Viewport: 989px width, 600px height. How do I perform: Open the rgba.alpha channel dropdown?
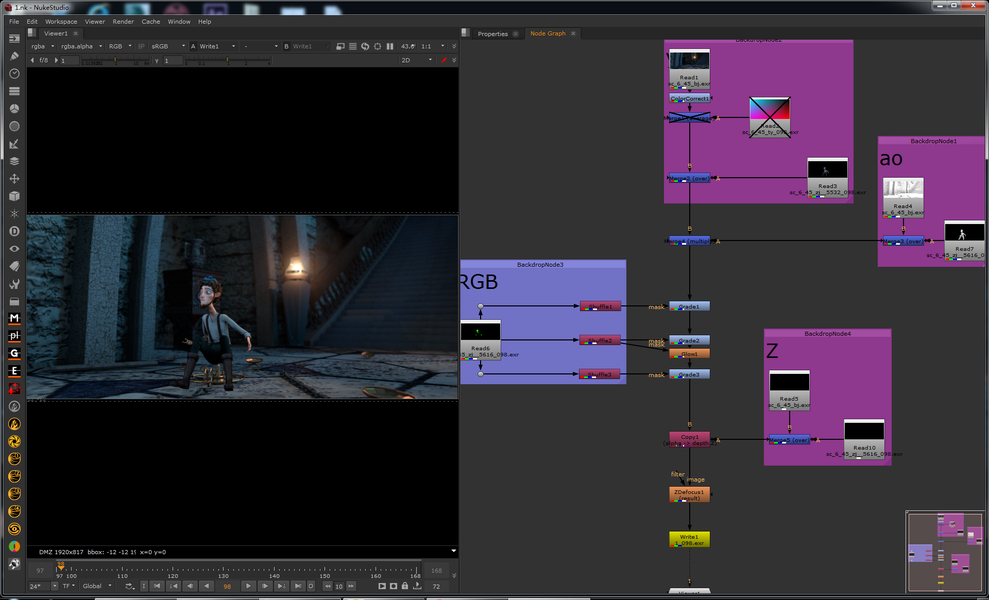click(81, 46)
